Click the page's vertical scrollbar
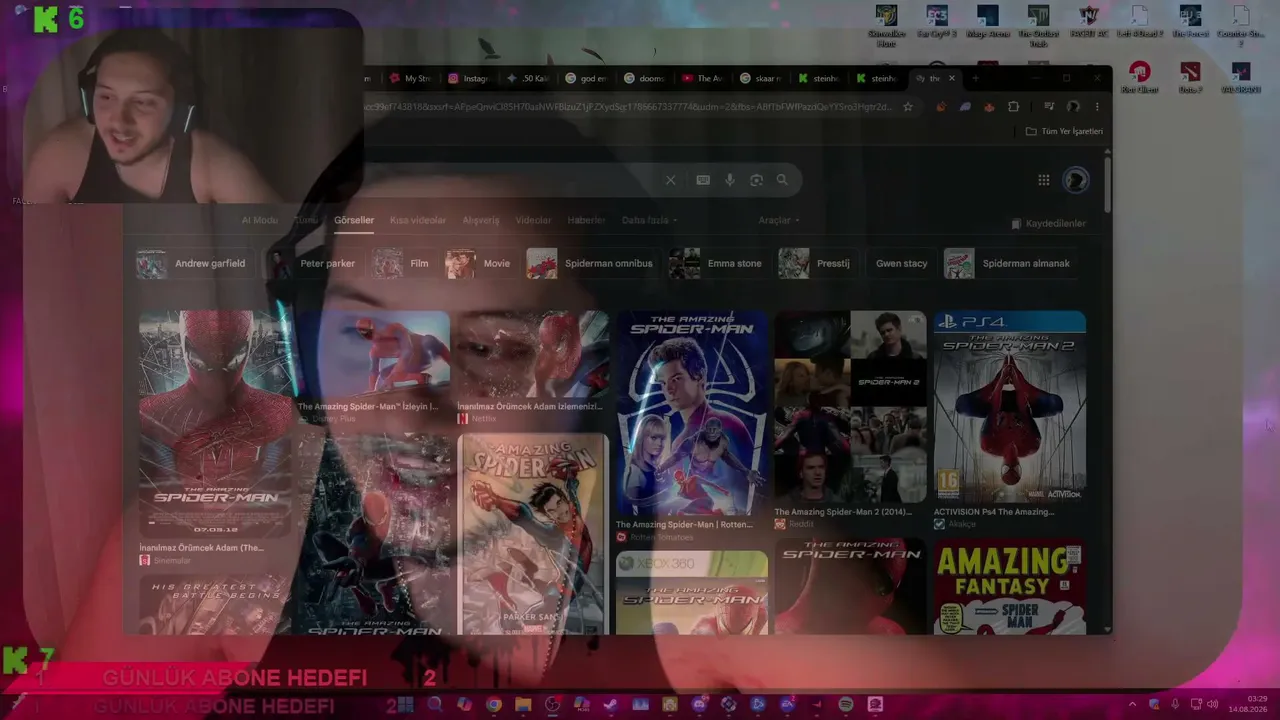The image size is (1280, 720). pos(1107,185)
